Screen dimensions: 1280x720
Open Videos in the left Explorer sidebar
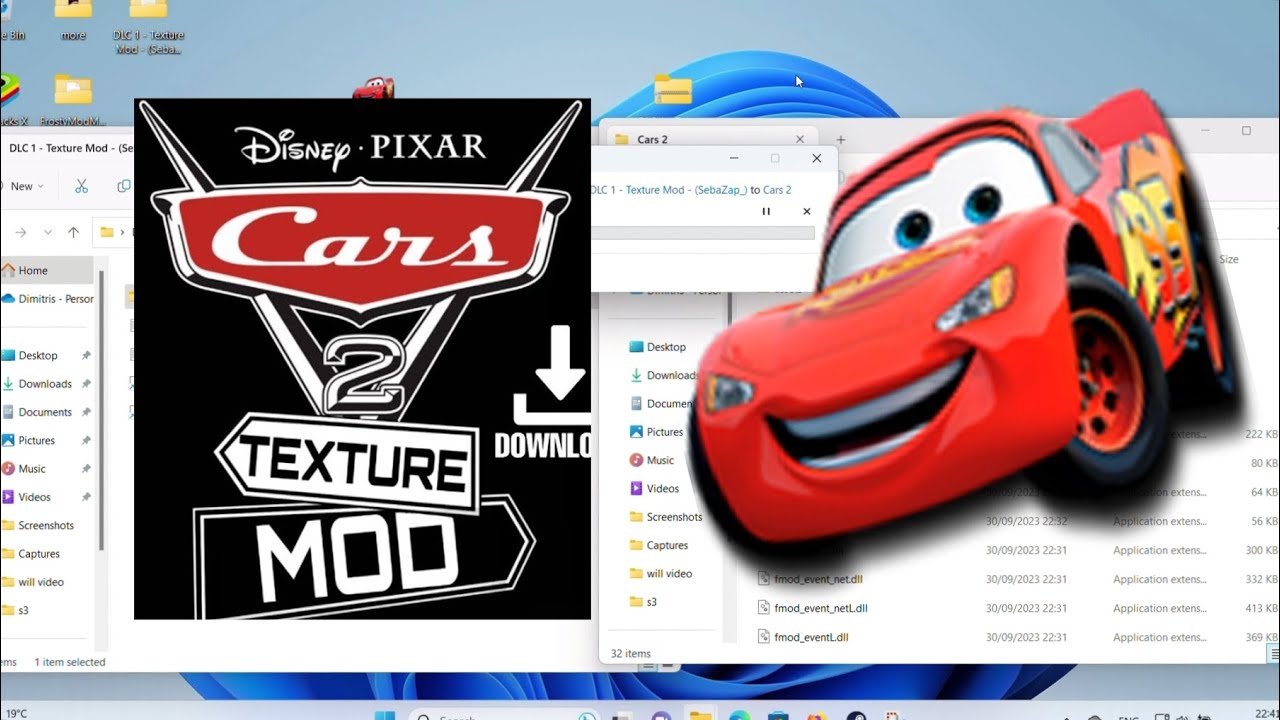point(34,497)
